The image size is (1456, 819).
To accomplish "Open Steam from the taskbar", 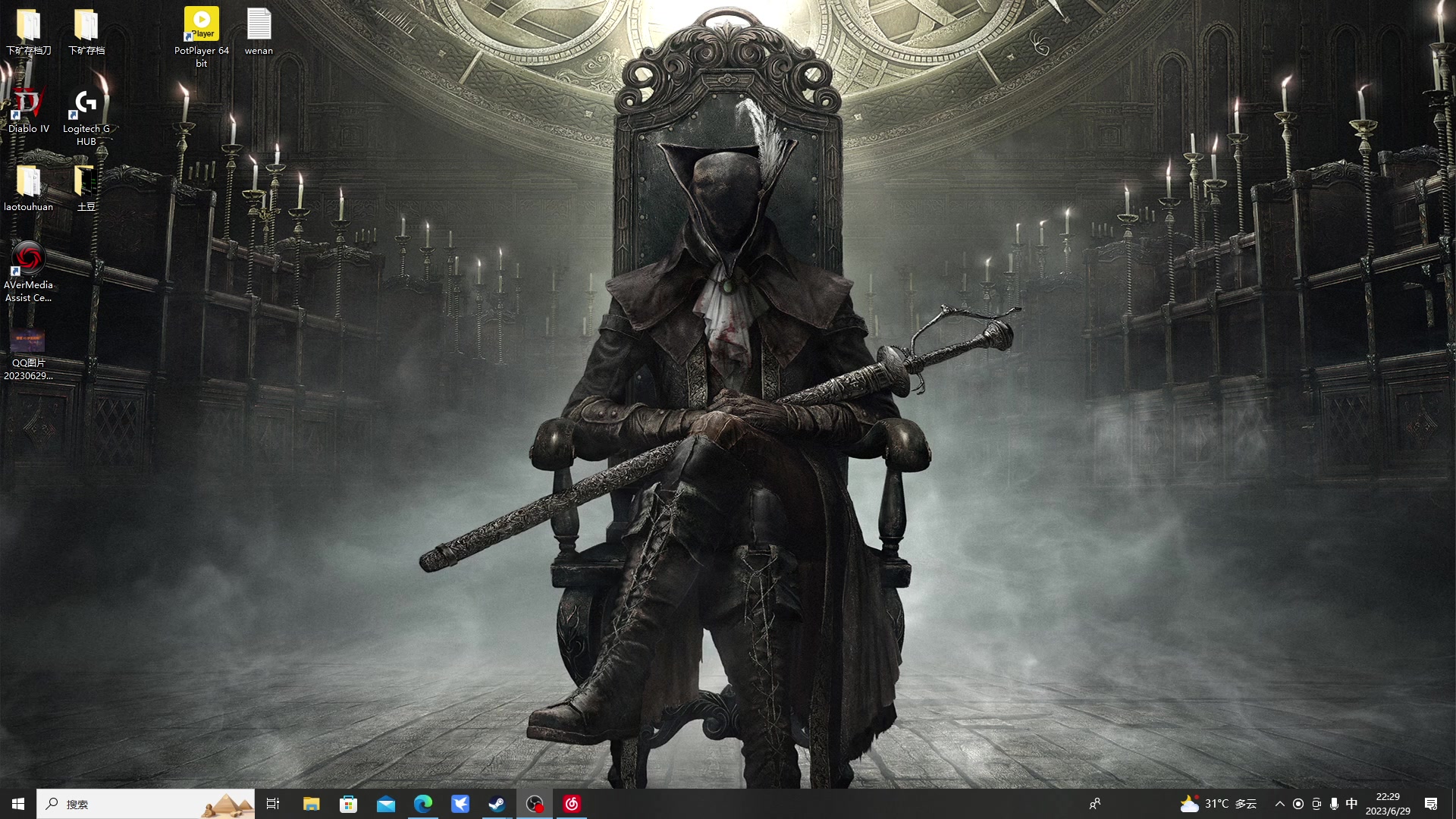I will coord(497,804).
